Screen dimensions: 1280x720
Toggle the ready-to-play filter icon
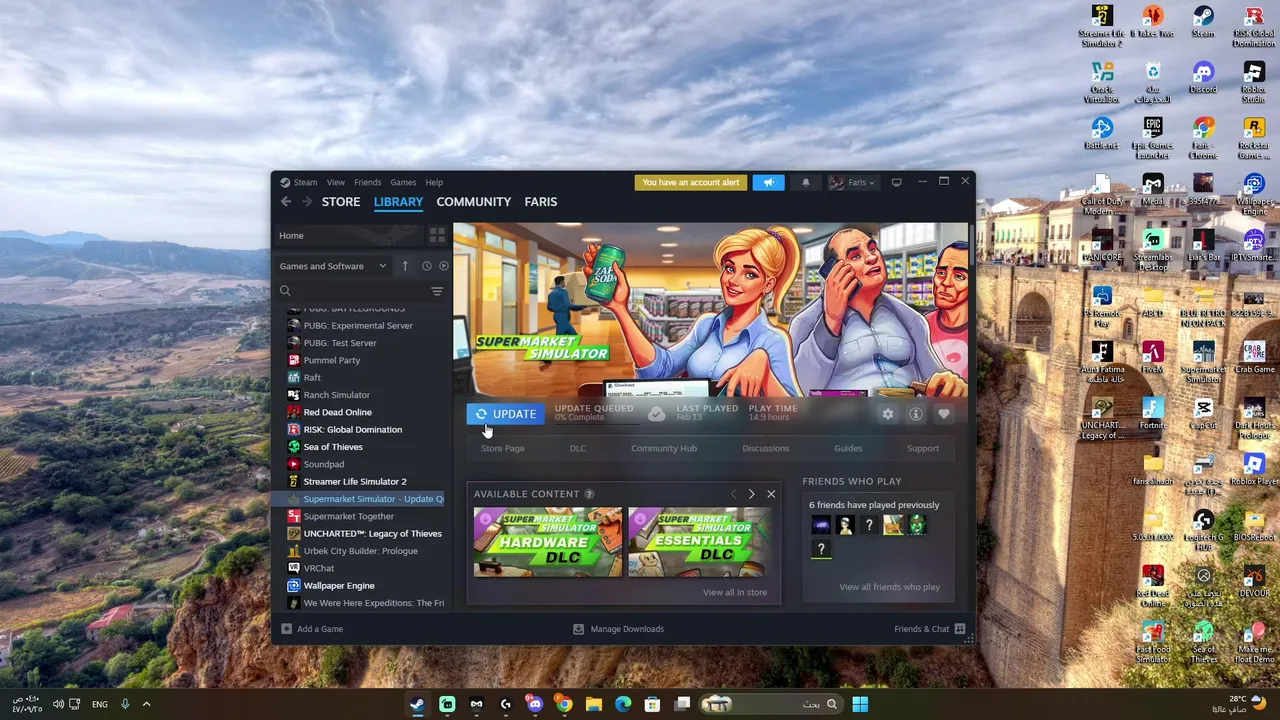(x=444, y=266)
